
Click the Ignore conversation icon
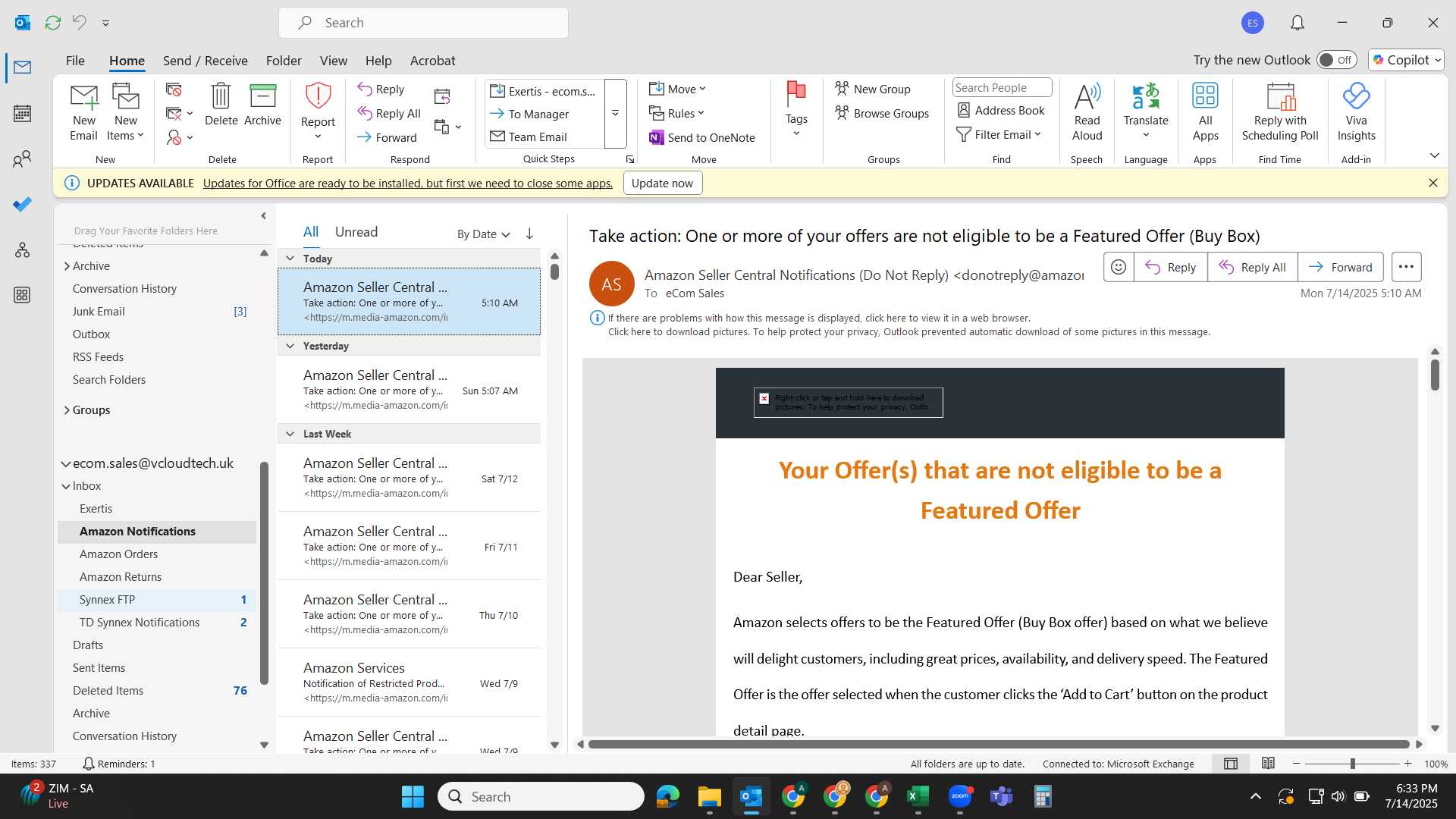(x=174, y=90)
